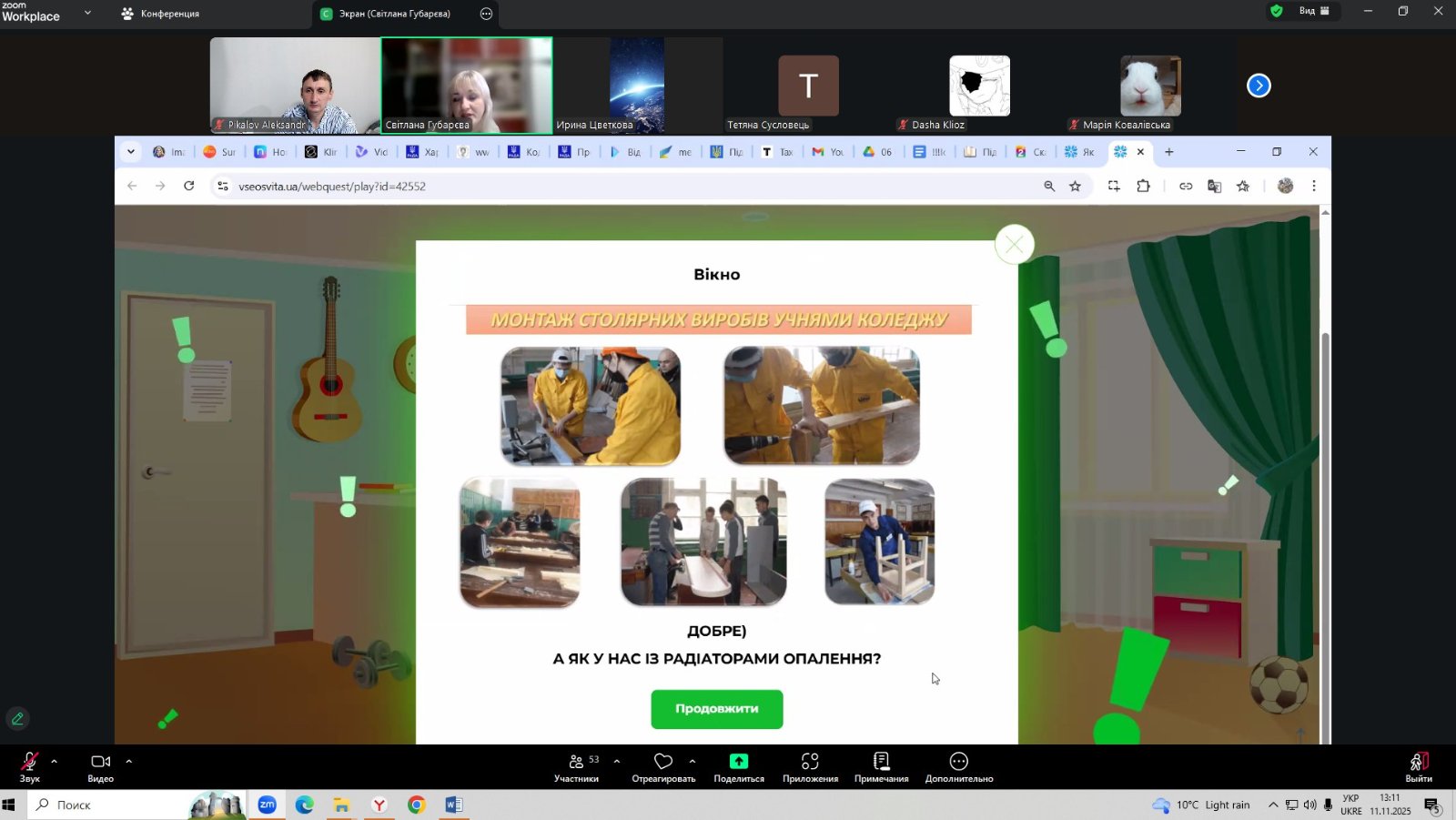Click the green Продовжити button
This screenshot has height=820, width=1456.
point(716,709)
